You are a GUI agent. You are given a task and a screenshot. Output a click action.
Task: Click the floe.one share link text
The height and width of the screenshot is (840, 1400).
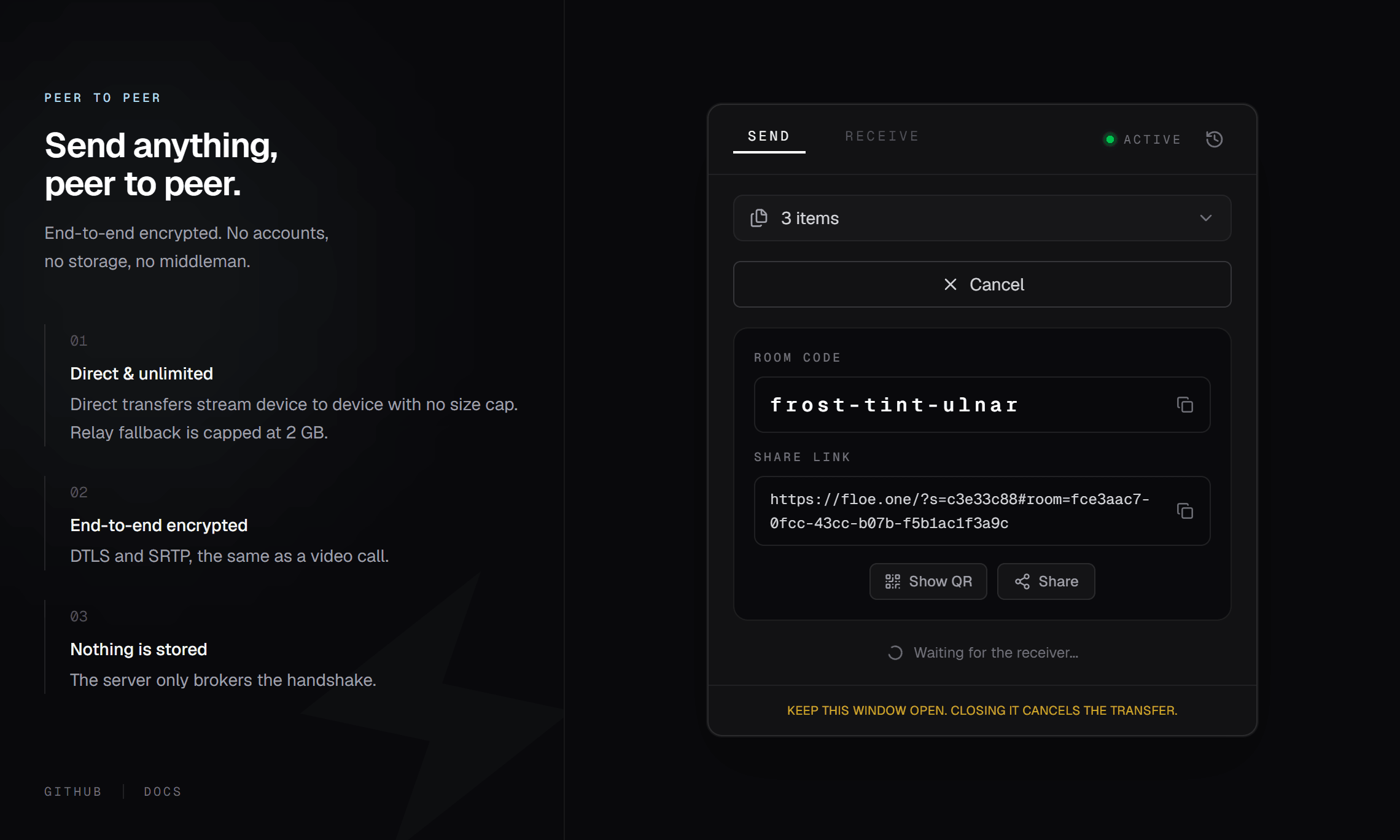959,511
